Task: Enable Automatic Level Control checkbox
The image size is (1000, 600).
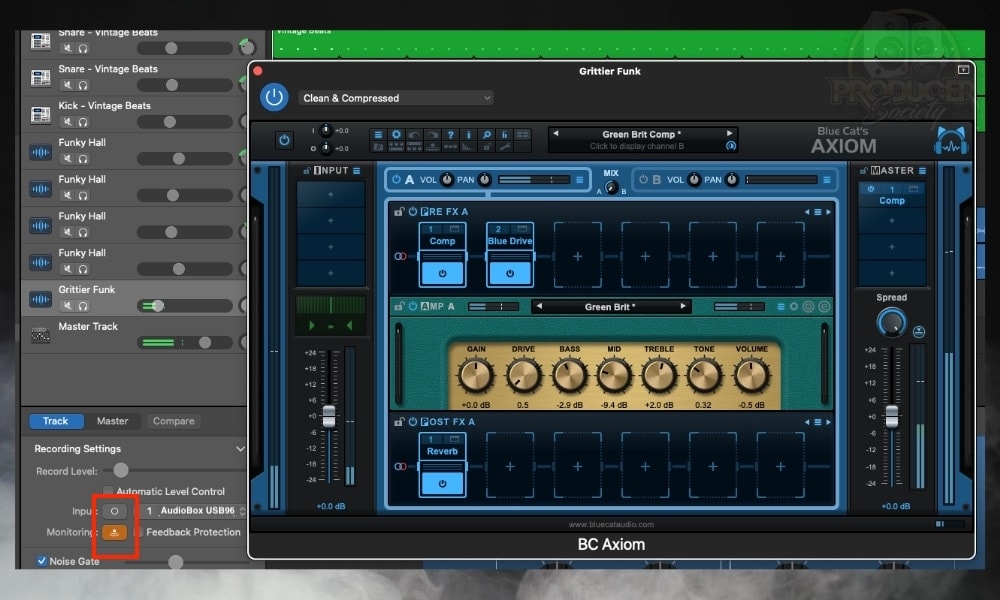Action: tap(108, 491)
